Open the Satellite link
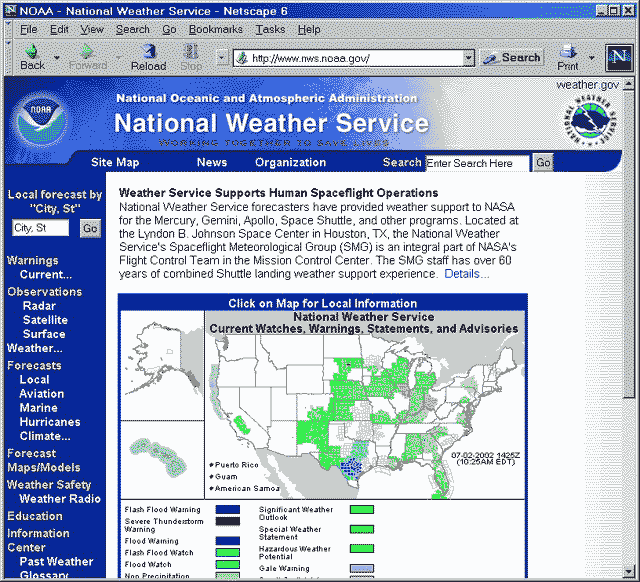The height and width of the screenshot is (582, 640). [45, 320]
